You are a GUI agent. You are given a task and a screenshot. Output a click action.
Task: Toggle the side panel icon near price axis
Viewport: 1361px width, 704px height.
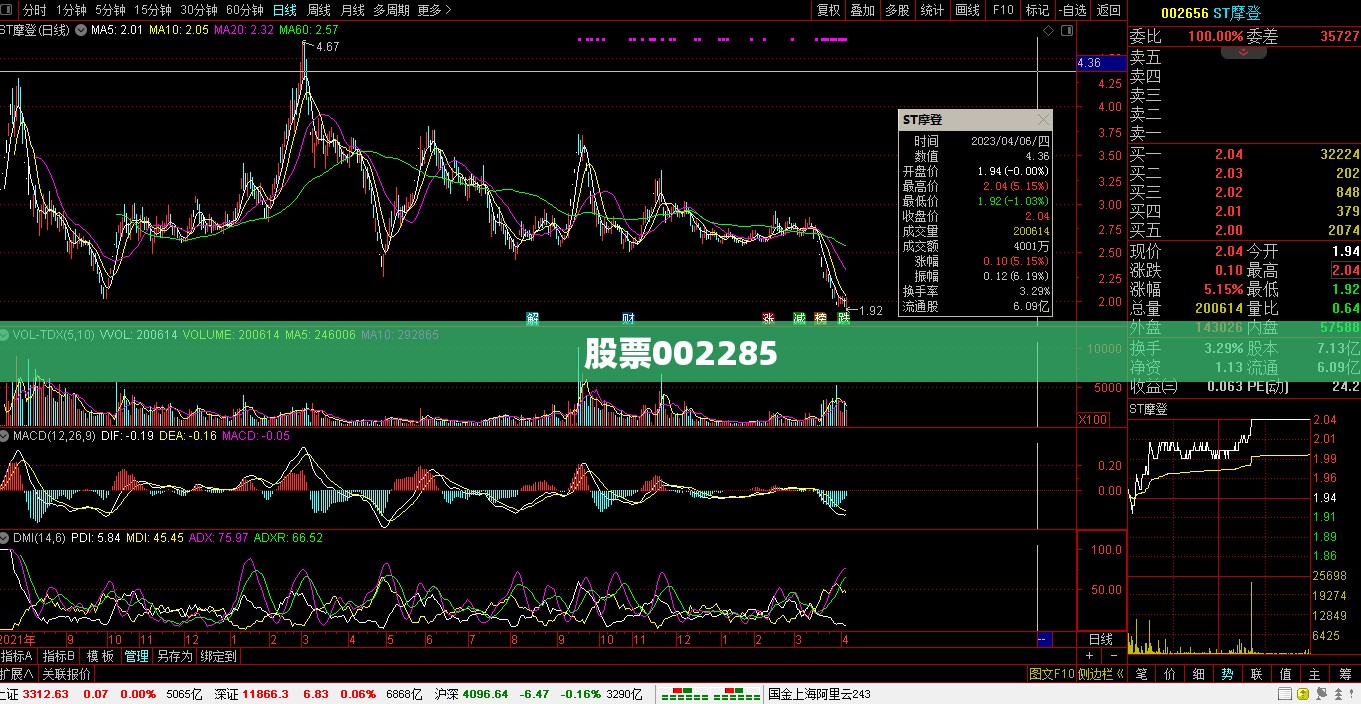(1068, 31)
